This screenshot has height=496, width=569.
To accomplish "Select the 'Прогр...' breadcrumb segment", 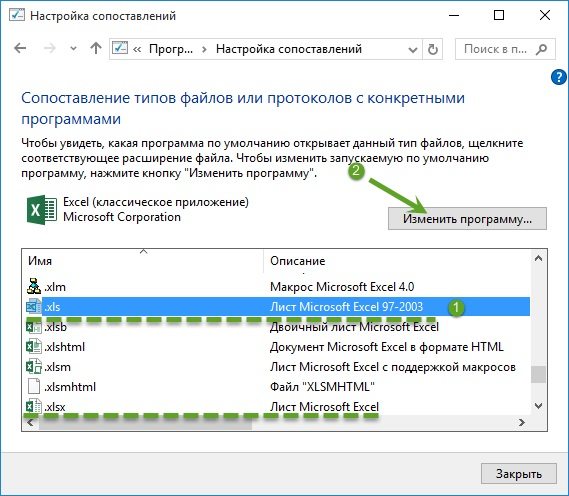I will (171, 49).
